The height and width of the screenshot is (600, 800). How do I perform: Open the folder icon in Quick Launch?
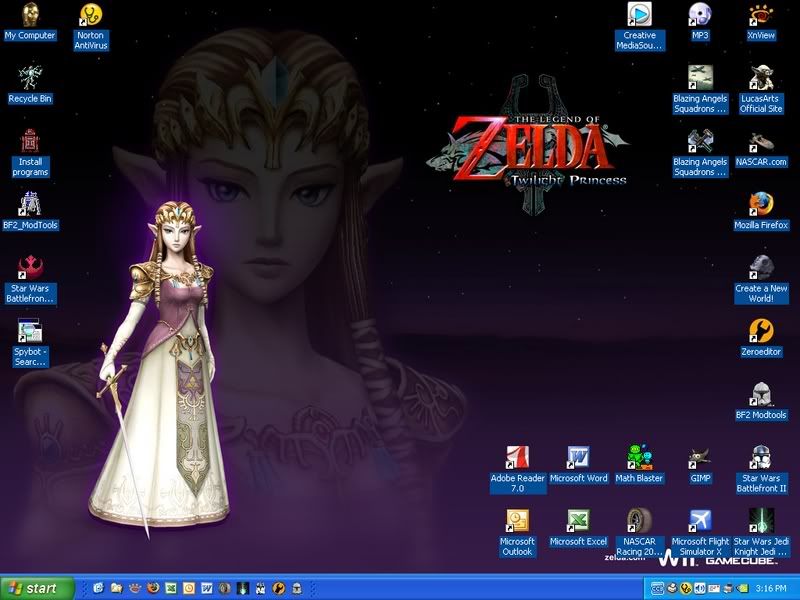pos(116,588)
